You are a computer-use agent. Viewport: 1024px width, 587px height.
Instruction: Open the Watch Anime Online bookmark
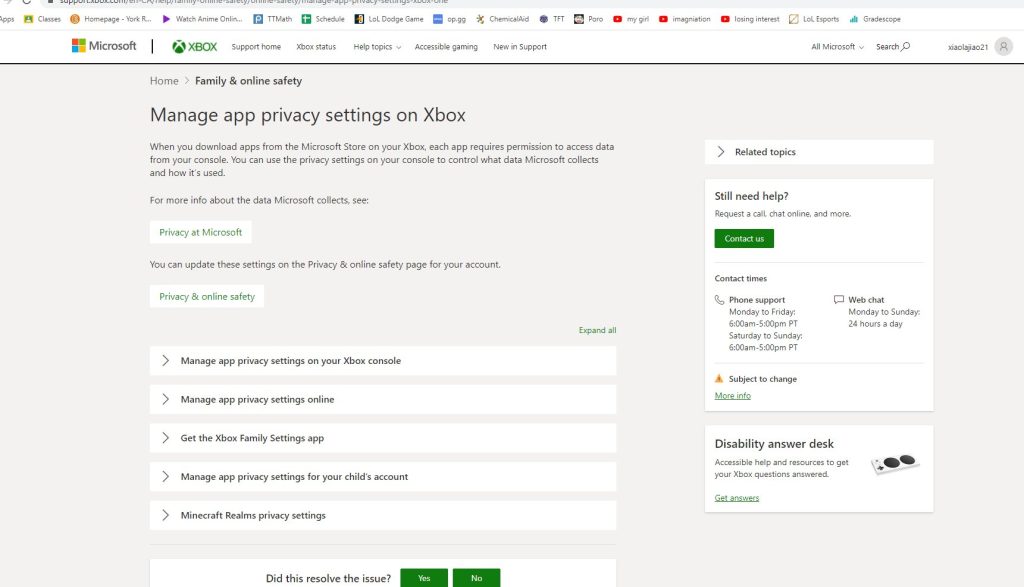(x=202, y=19)
